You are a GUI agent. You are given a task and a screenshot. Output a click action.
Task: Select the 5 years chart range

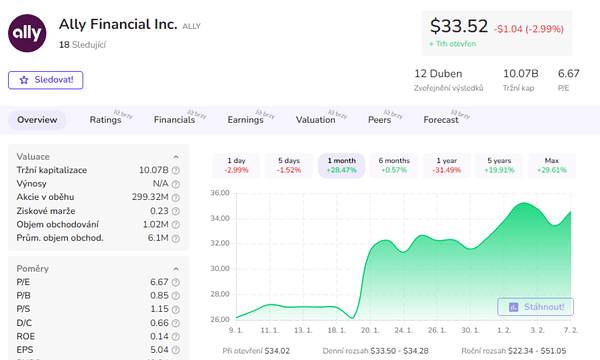pos(499,165)
